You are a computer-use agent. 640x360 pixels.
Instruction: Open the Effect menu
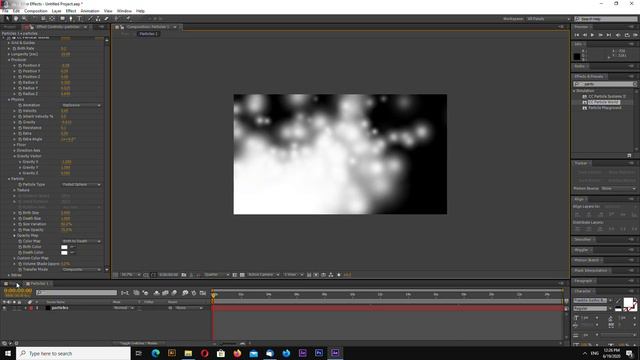pos(71,11)
